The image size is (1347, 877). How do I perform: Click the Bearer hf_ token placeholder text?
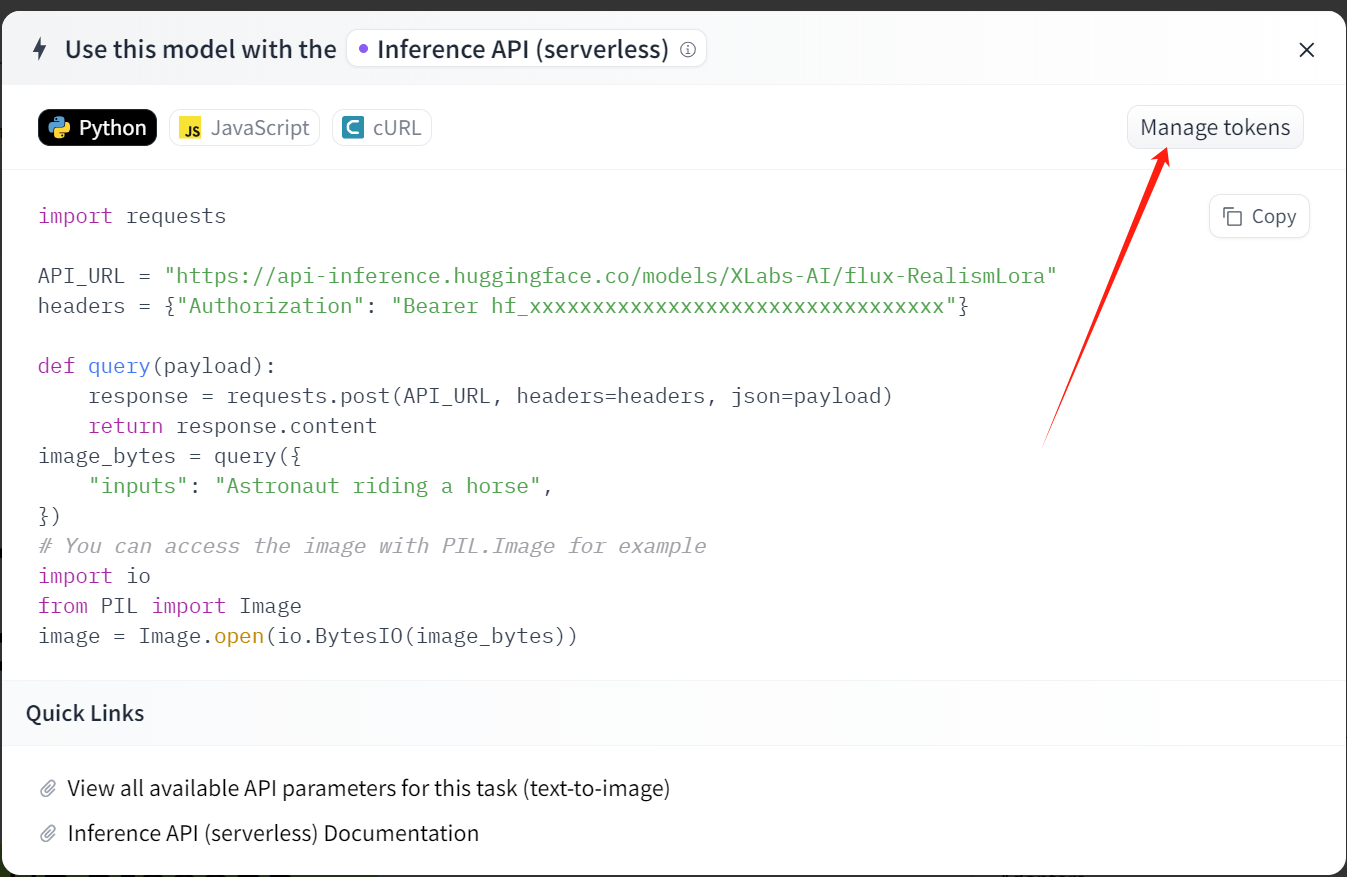coord(674,306)
